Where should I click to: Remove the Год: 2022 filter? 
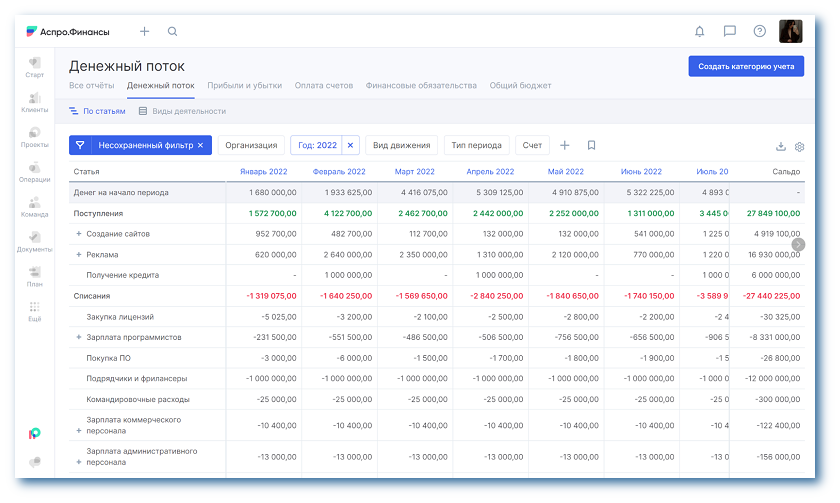[x=350, y=145]
